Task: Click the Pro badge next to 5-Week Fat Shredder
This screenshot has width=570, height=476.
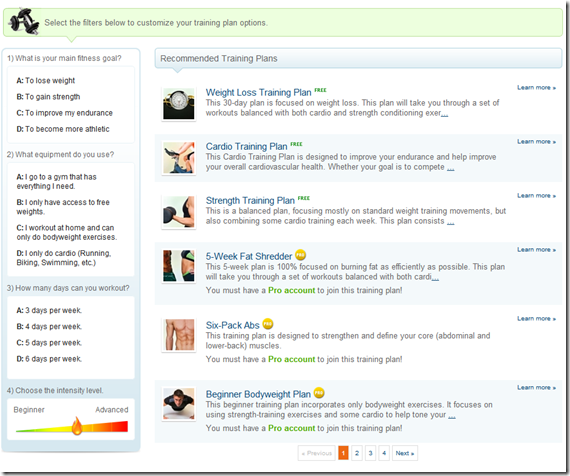Action: (x=300, y=255)
